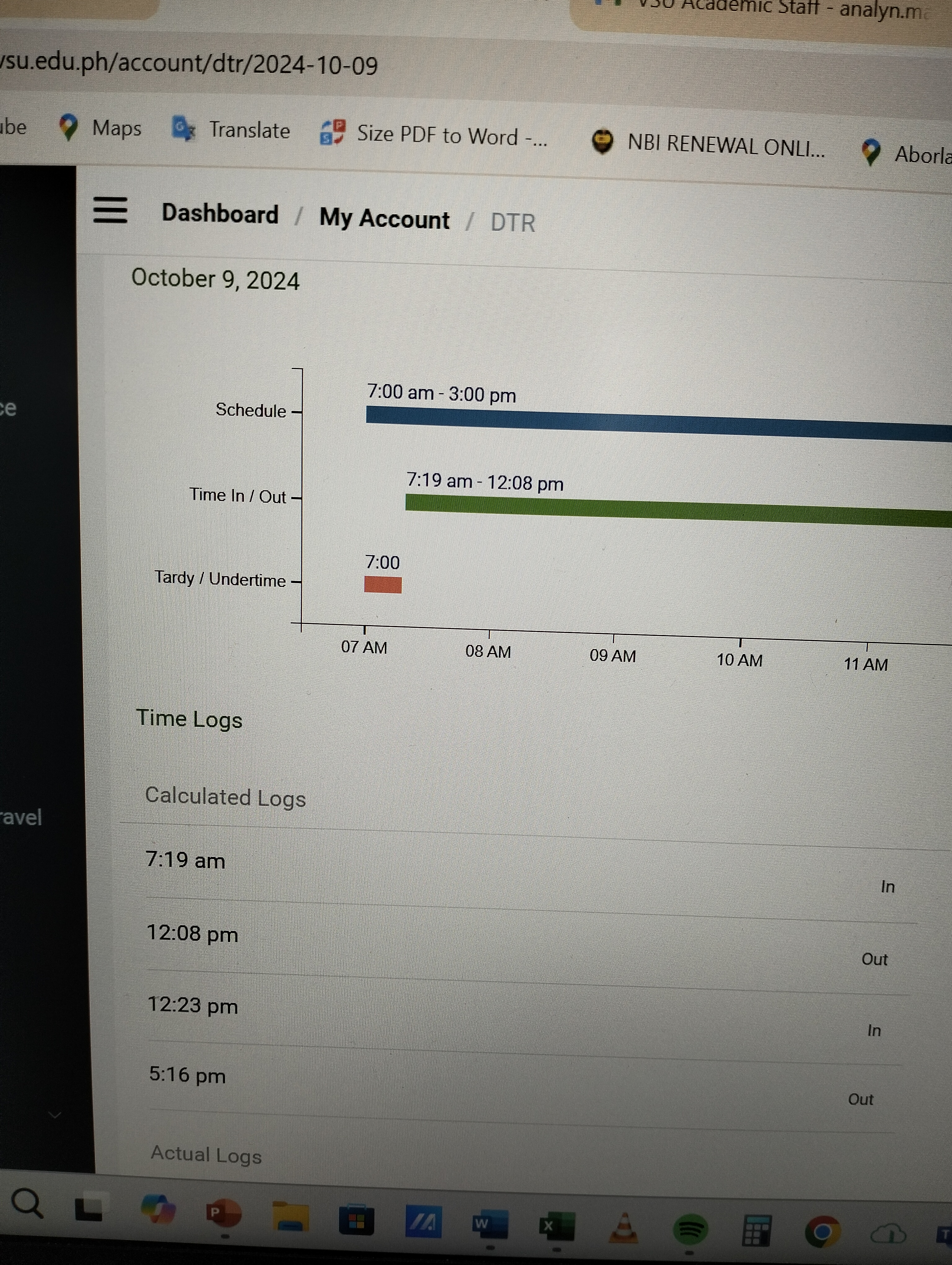The image size is (952, 1265).
Task: Expand the sidebar chevron arrow
Action: pyautogui.click(x=54, y=1115)
